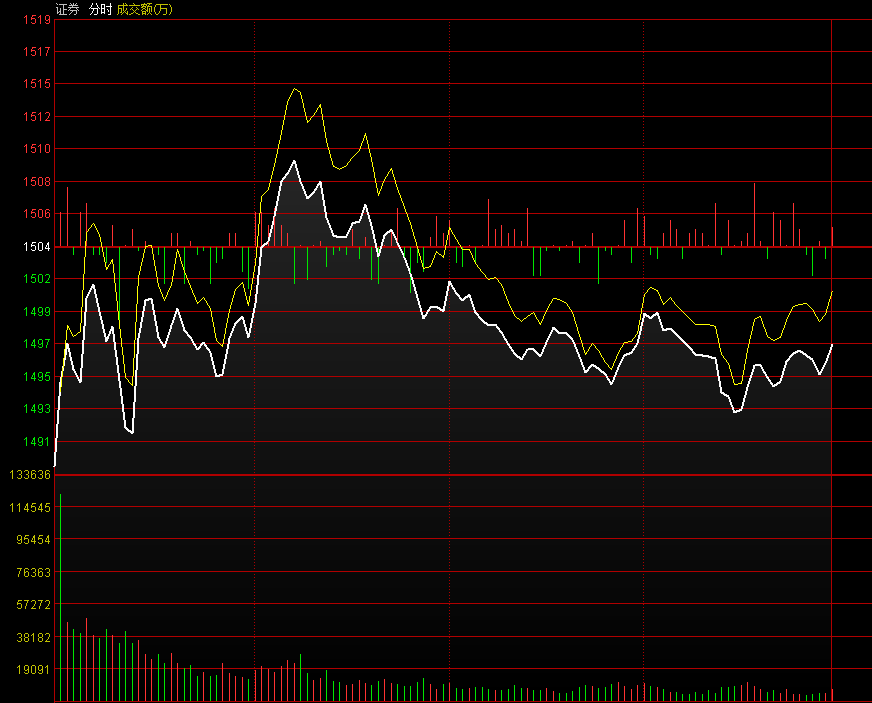872x703 pixels.
Task: Click the 1508 price axis label
Action: point(37,182)
